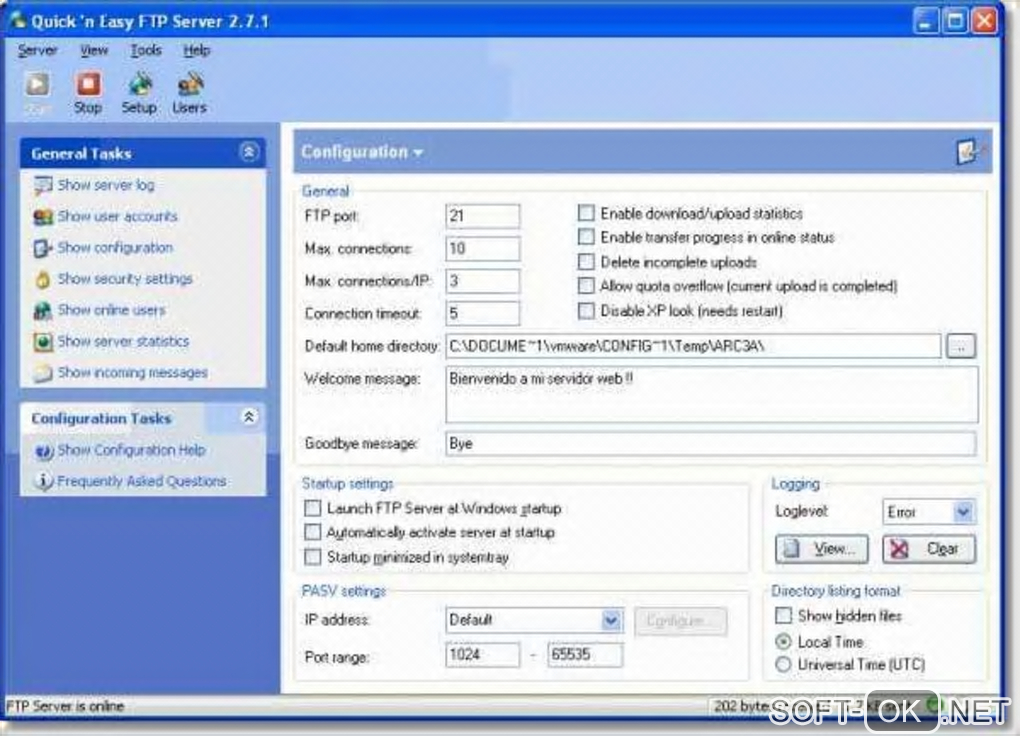
Task: Collapse the General Tasks panel
Action: (248, 152)
